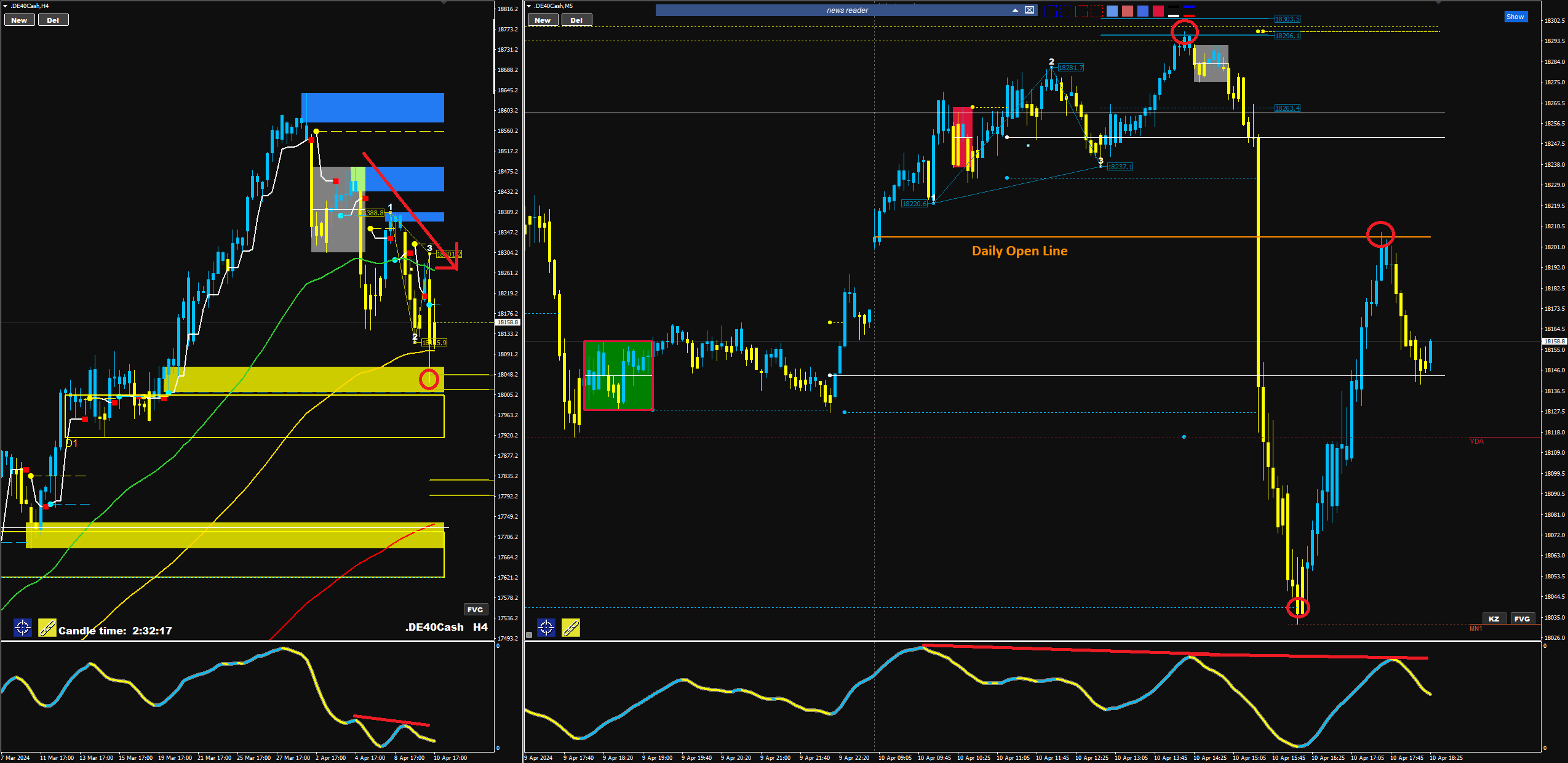
Task: Pick the crimson red filled swatch
Action: 1158,11
